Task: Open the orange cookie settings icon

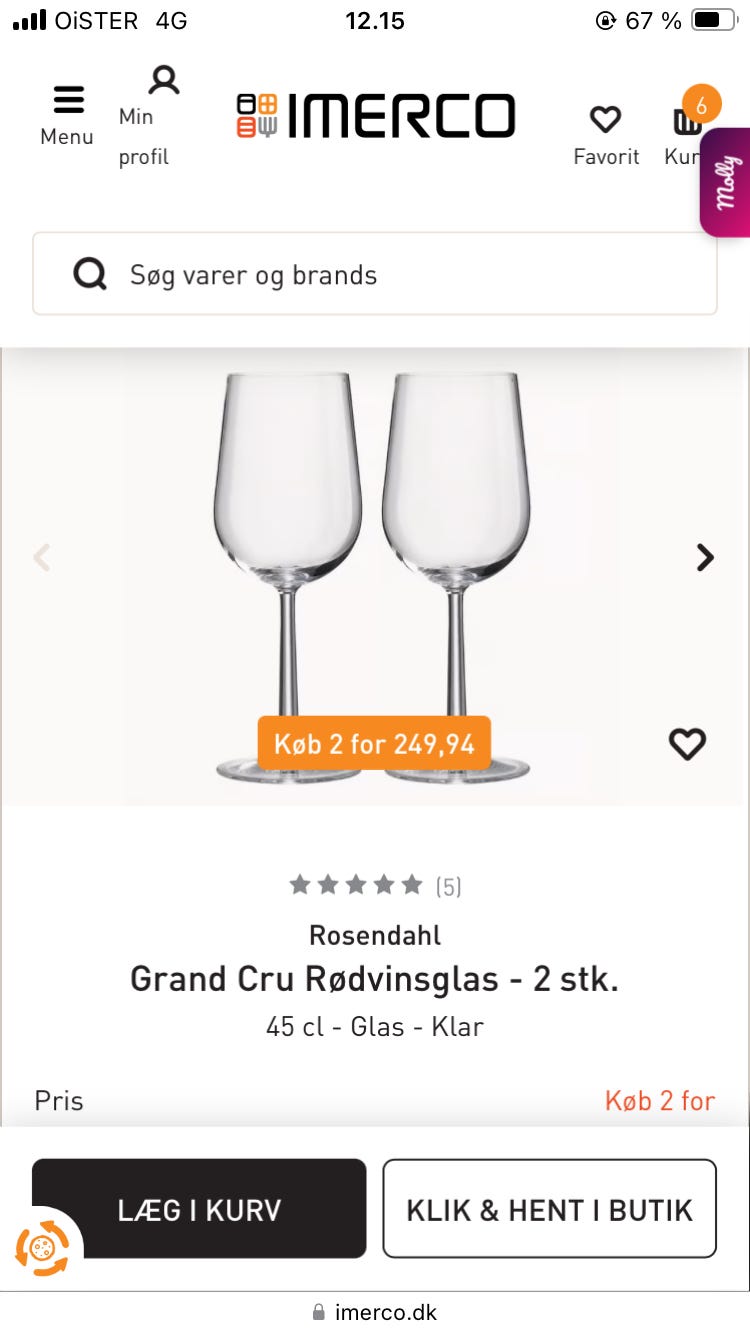Action: click(x=42, y=1248)
